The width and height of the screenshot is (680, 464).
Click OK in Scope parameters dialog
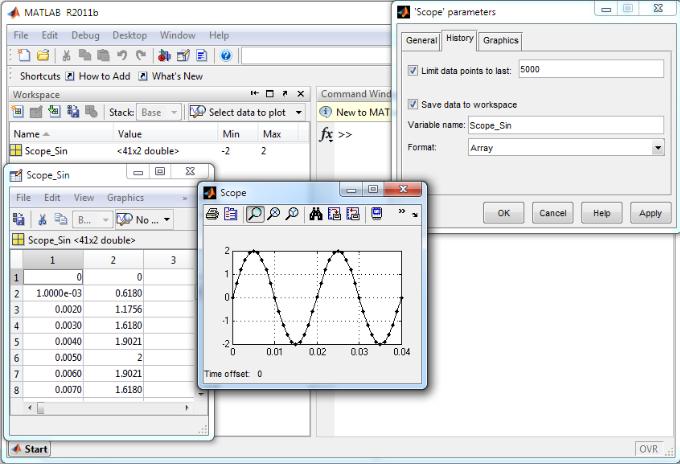(503, 213)
